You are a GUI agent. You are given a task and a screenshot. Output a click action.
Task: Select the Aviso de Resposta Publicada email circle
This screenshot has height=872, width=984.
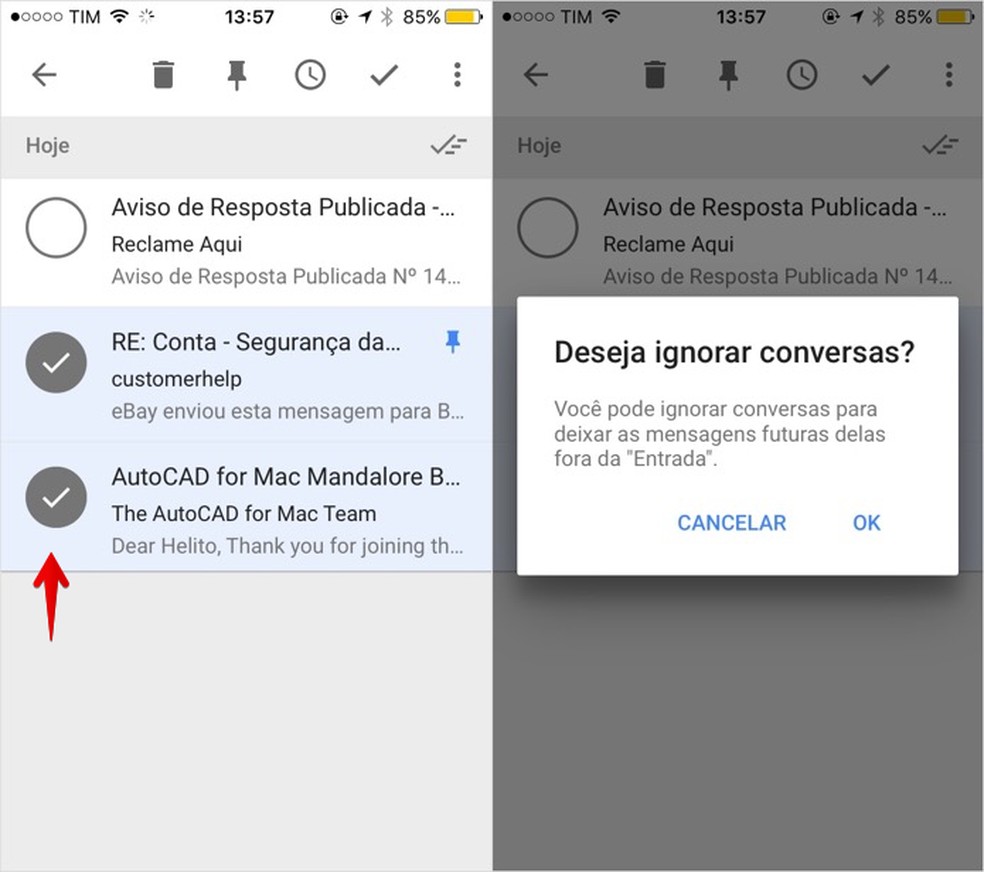click(56, 227)
